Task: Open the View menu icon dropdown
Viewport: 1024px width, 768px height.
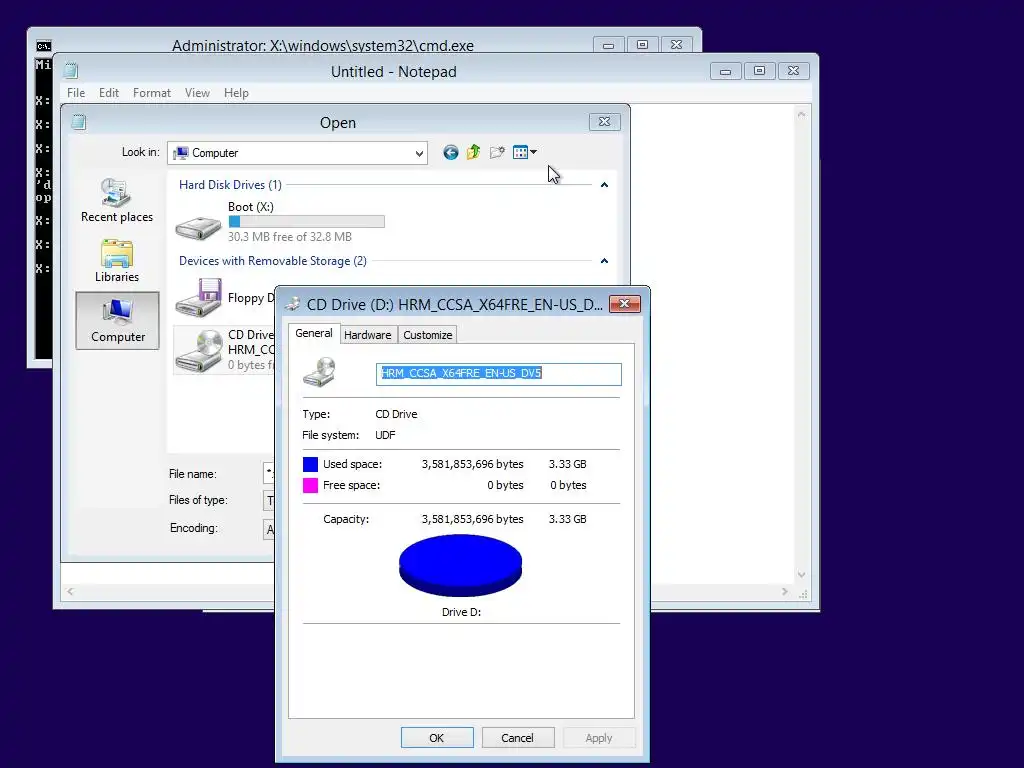Action: point(524,152)
